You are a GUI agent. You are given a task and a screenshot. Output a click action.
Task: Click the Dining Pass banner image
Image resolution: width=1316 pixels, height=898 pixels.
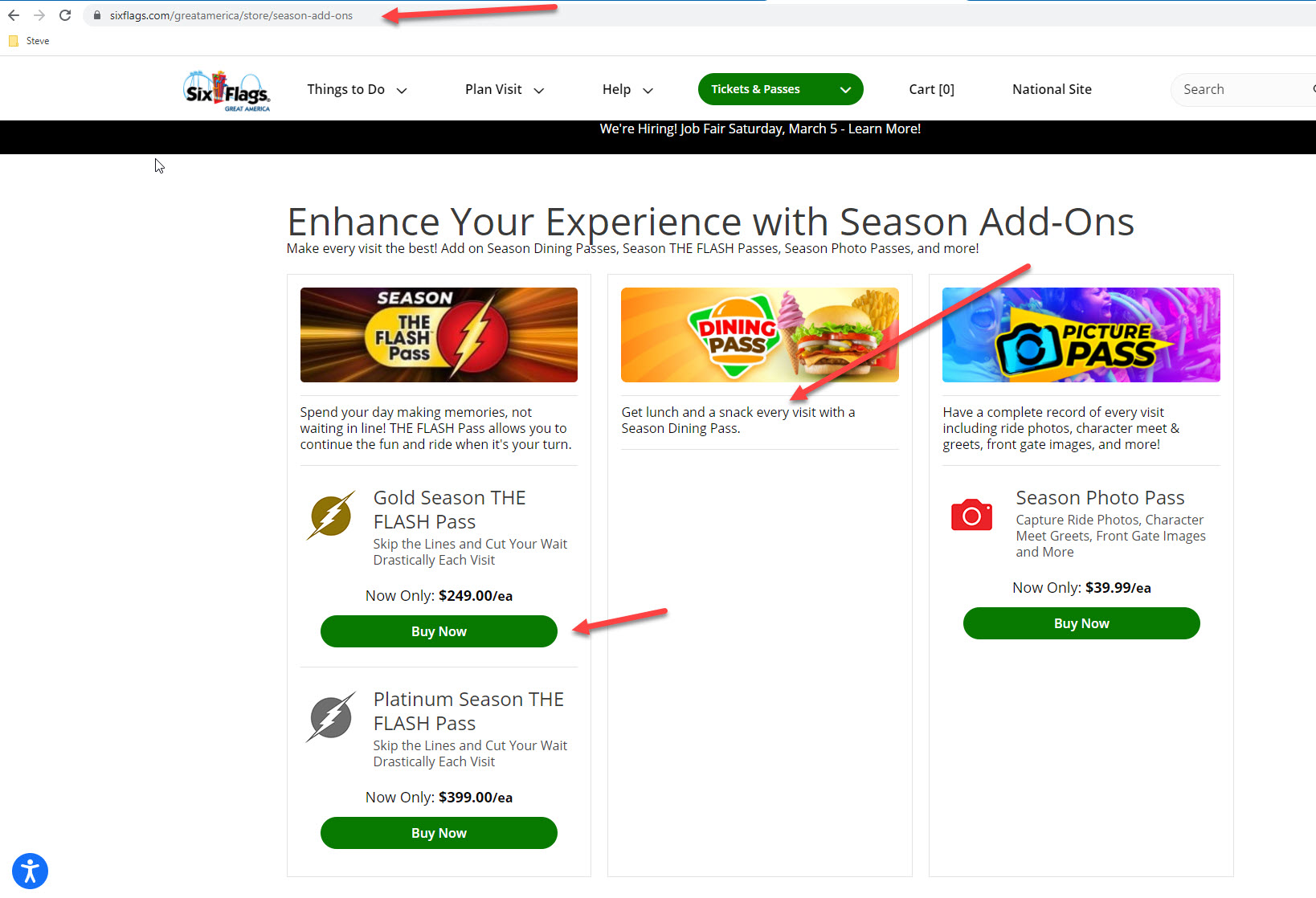pos(759,335)
